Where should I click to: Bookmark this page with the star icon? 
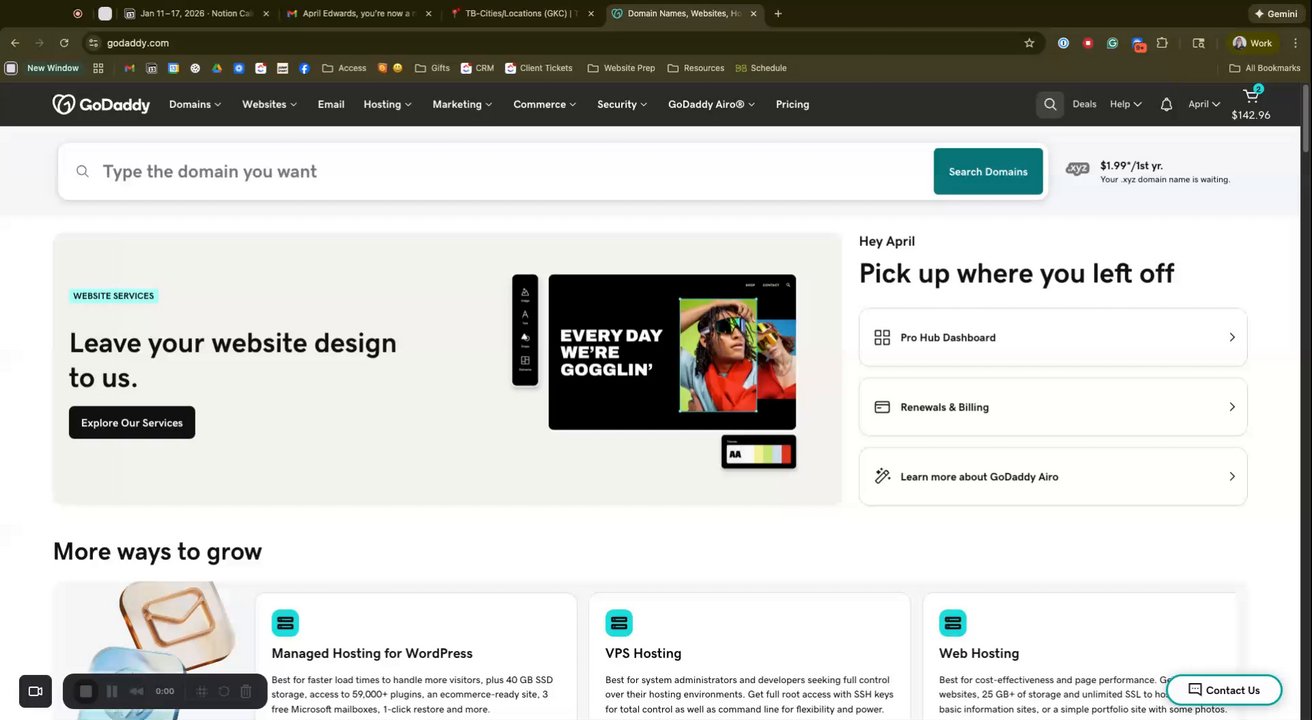pos(1029,43)
